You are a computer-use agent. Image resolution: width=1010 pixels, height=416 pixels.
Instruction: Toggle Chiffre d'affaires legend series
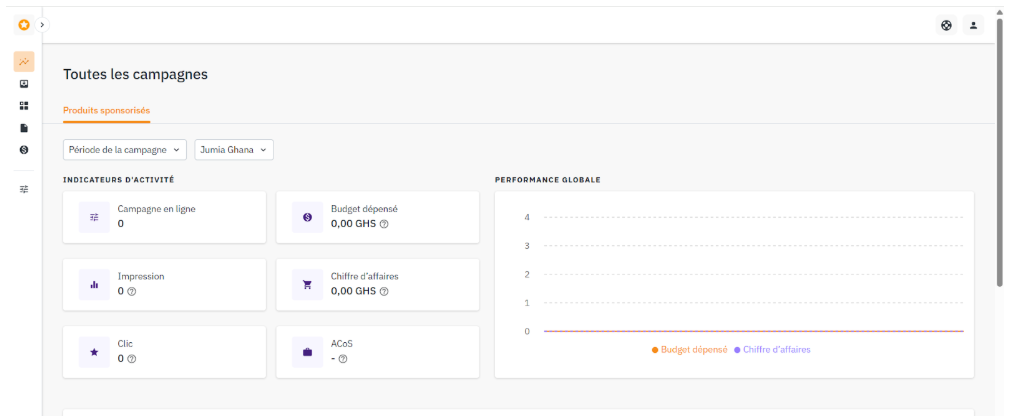tap(772, 350)
